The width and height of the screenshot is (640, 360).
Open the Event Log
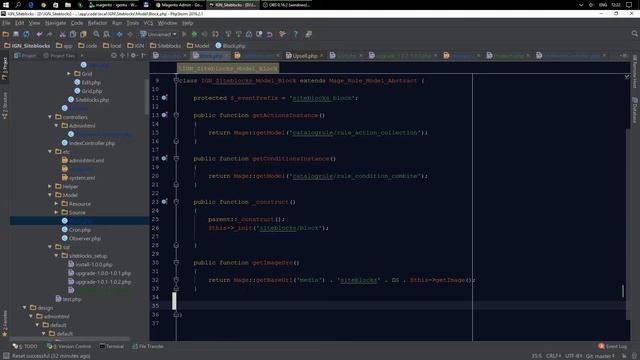tap(613, 346)
